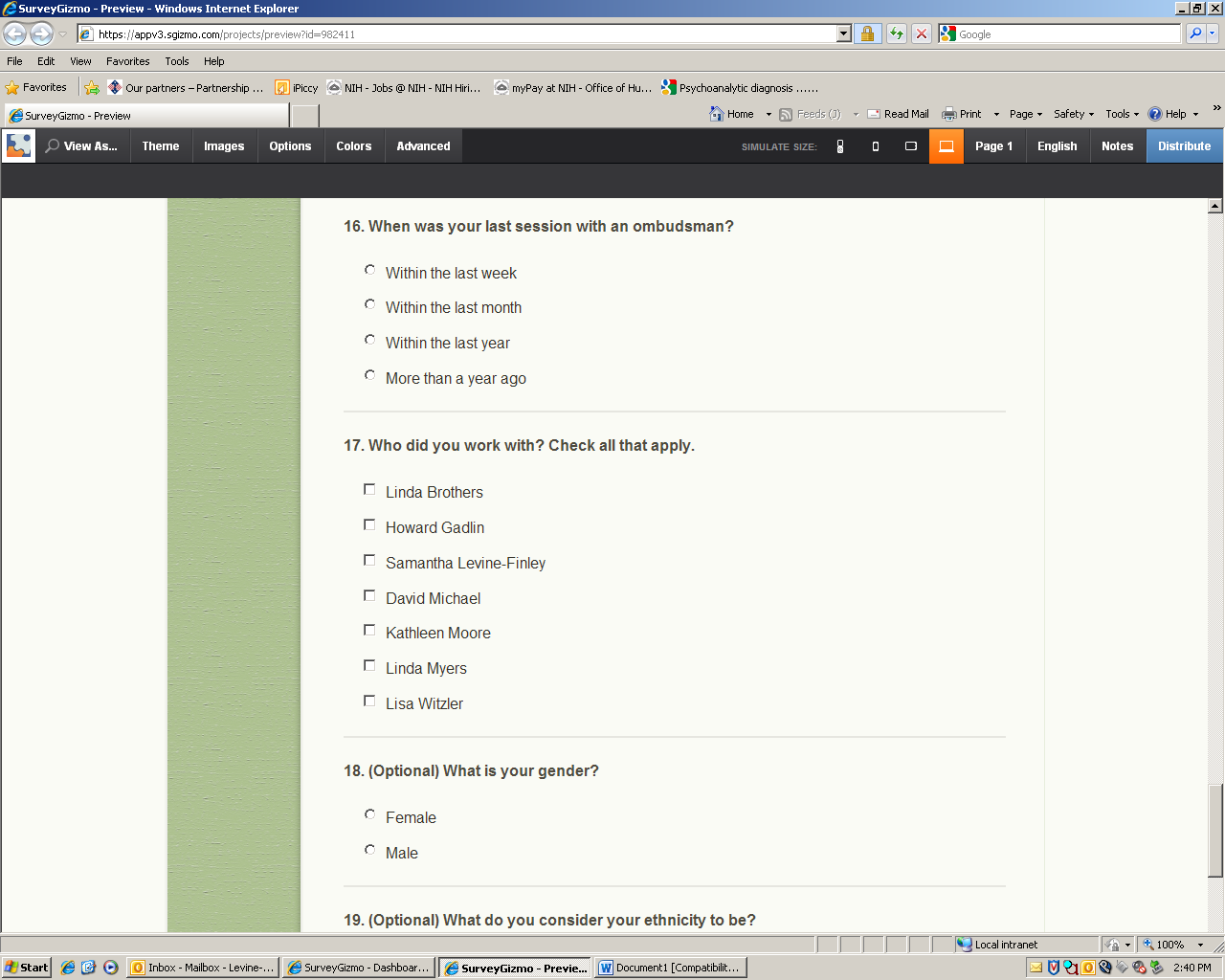Select the tablet simulate size icon
This screenshot has width=1225, height=980.
[911, 146]
